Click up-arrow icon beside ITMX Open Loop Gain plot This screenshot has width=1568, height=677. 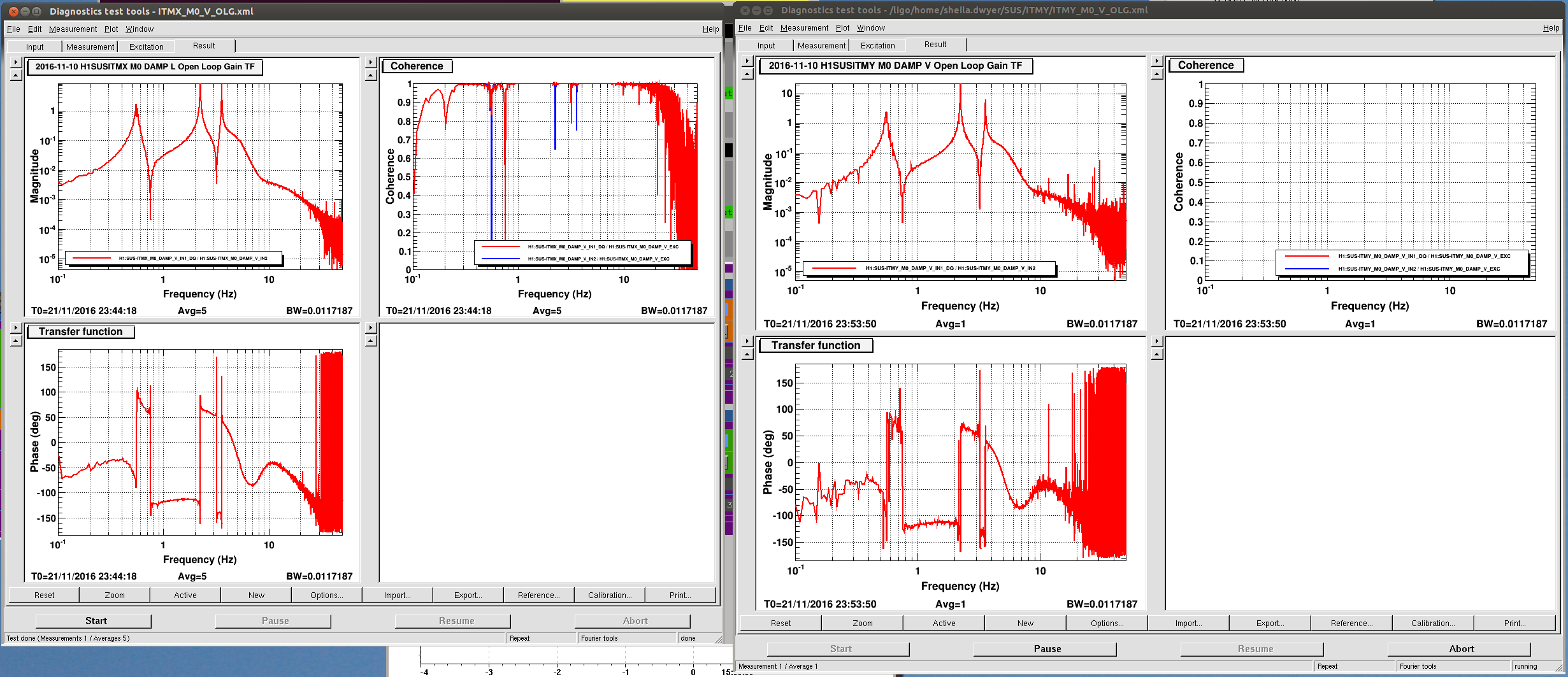click(16, 75)
